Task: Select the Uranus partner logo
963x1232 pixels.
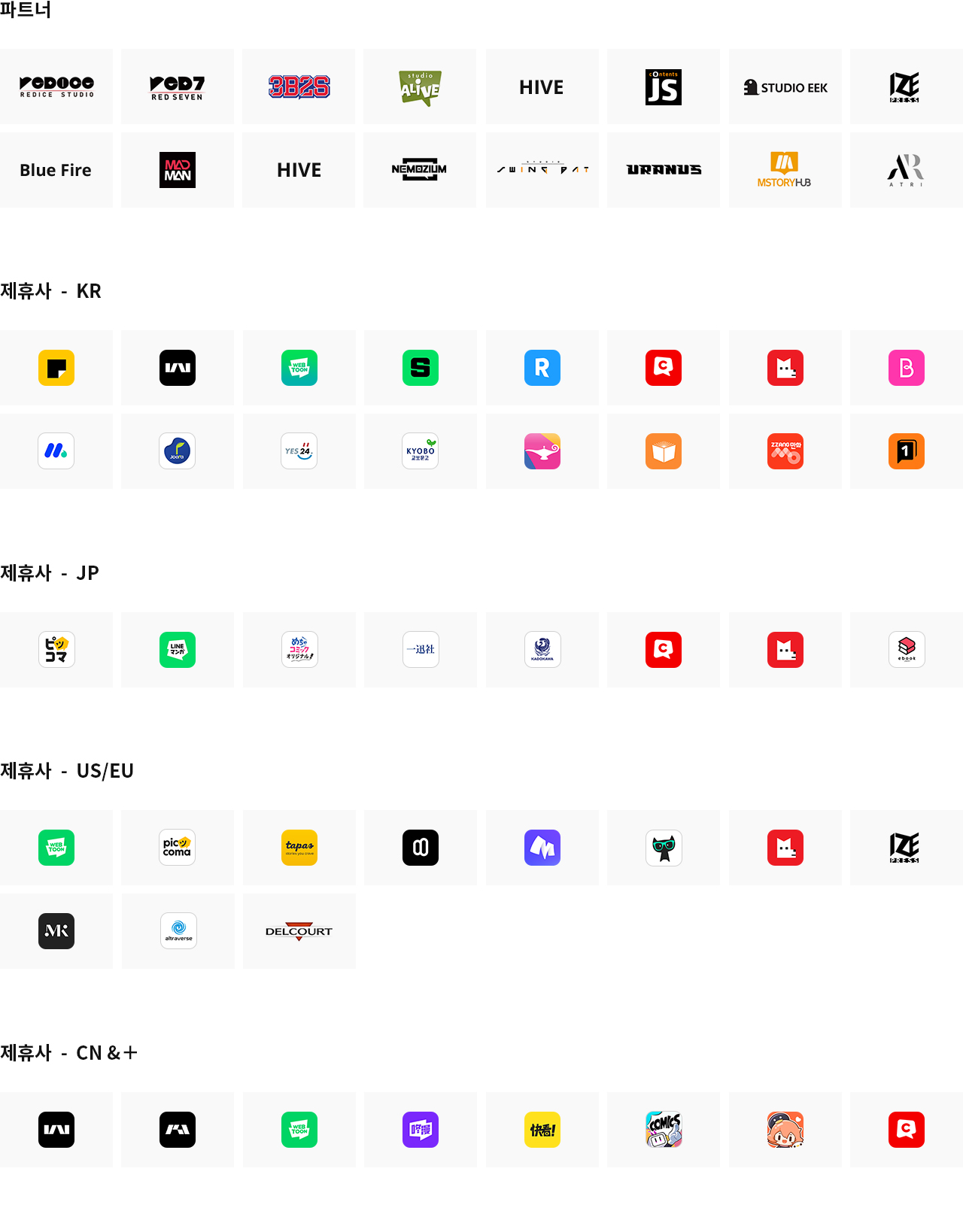Action: click(664, 170)
